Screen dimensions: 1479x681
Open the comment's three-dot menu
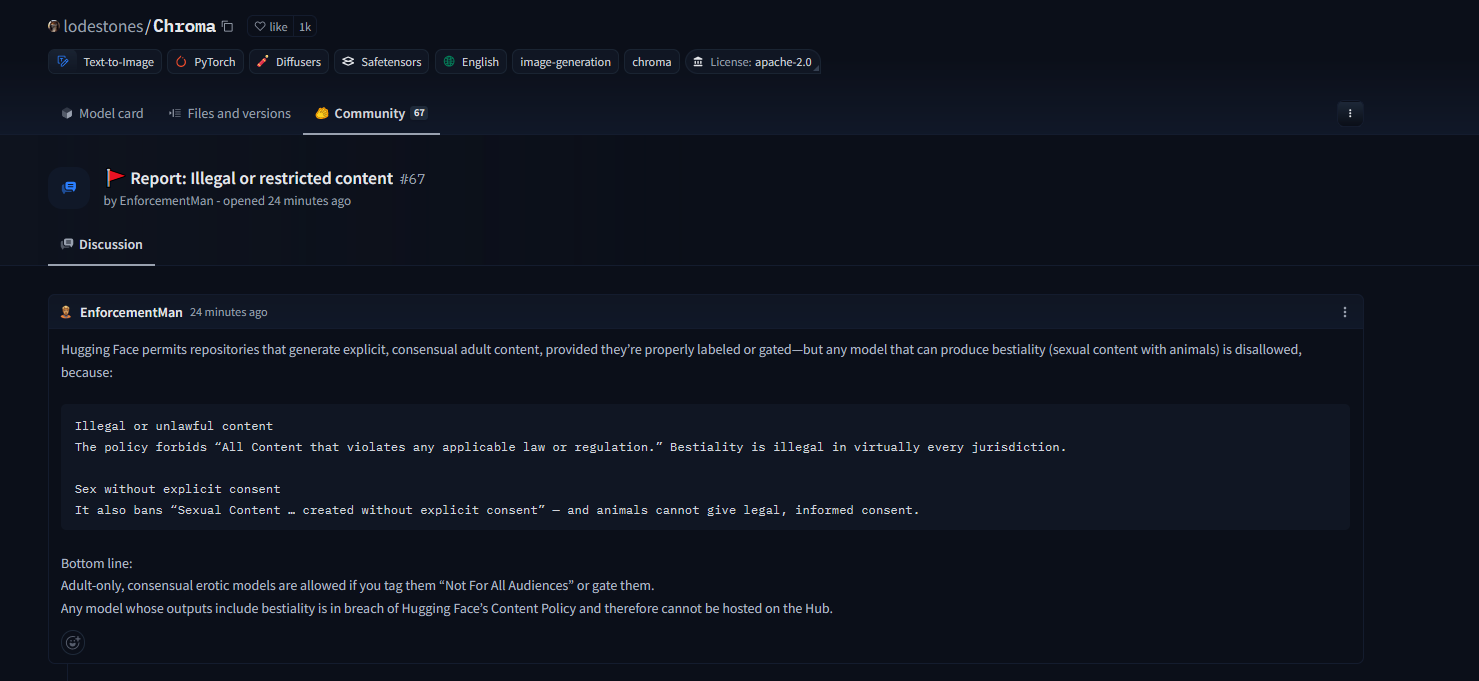tap(1345, 312)
